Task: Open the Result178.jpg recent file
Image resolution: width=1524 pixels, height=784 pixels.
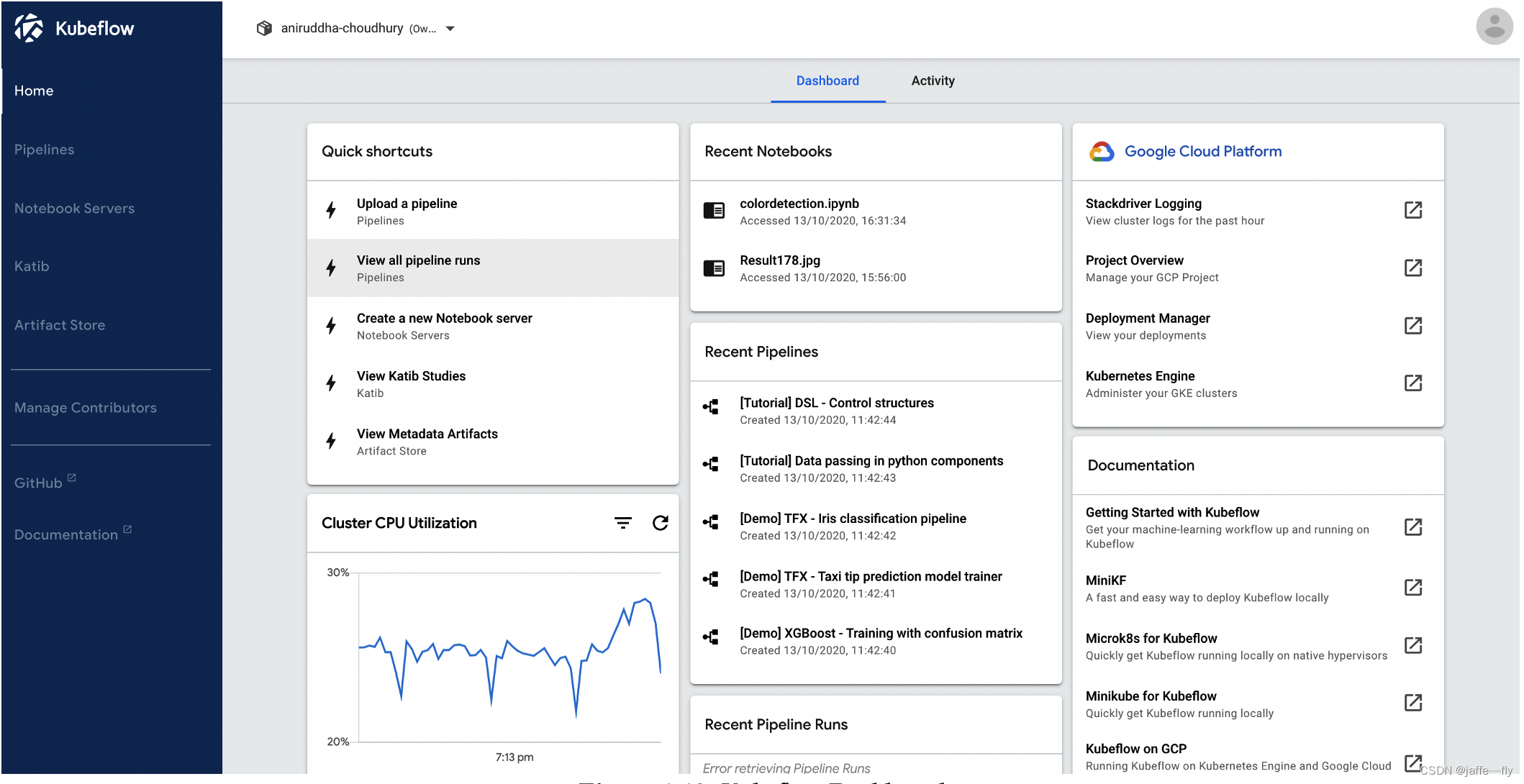Action: click(x=876, y=268)
